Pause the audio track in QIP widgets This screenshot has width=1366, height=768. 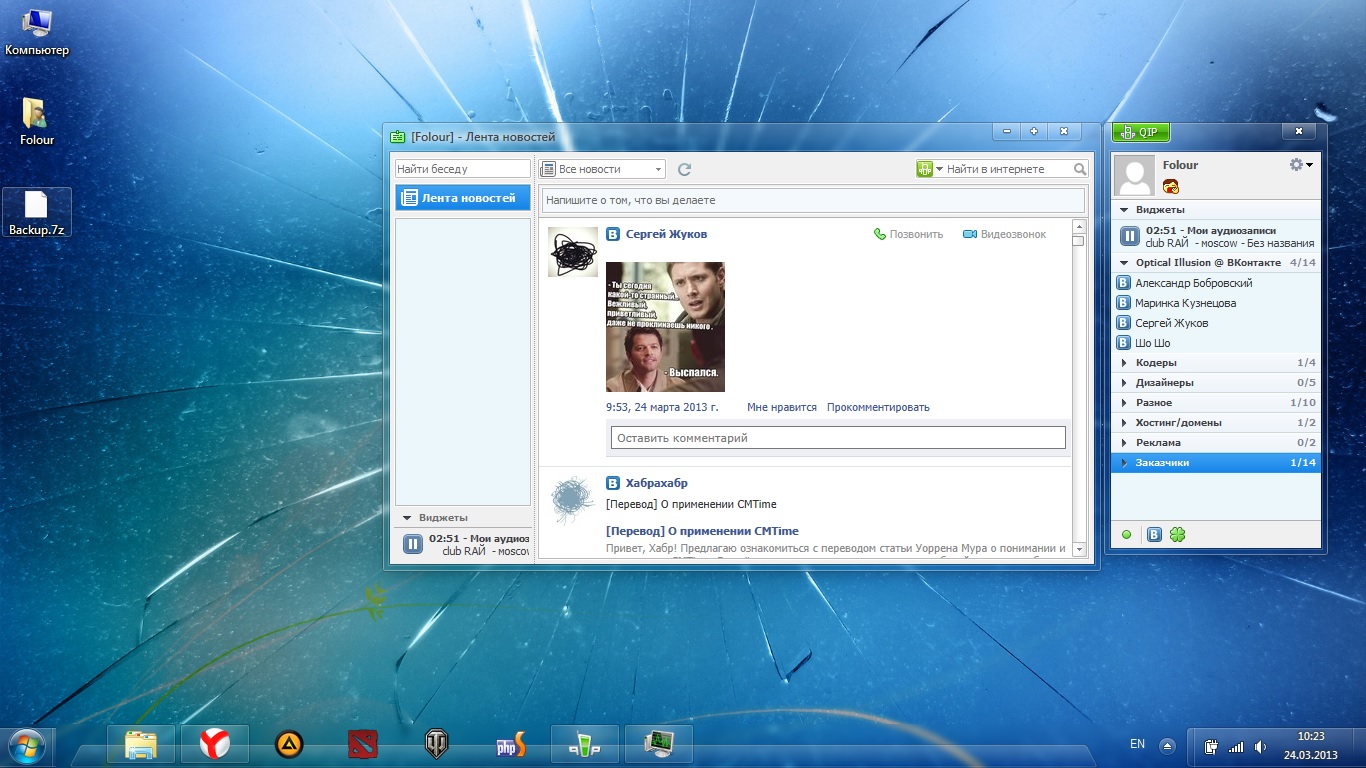coord(1129,237)
